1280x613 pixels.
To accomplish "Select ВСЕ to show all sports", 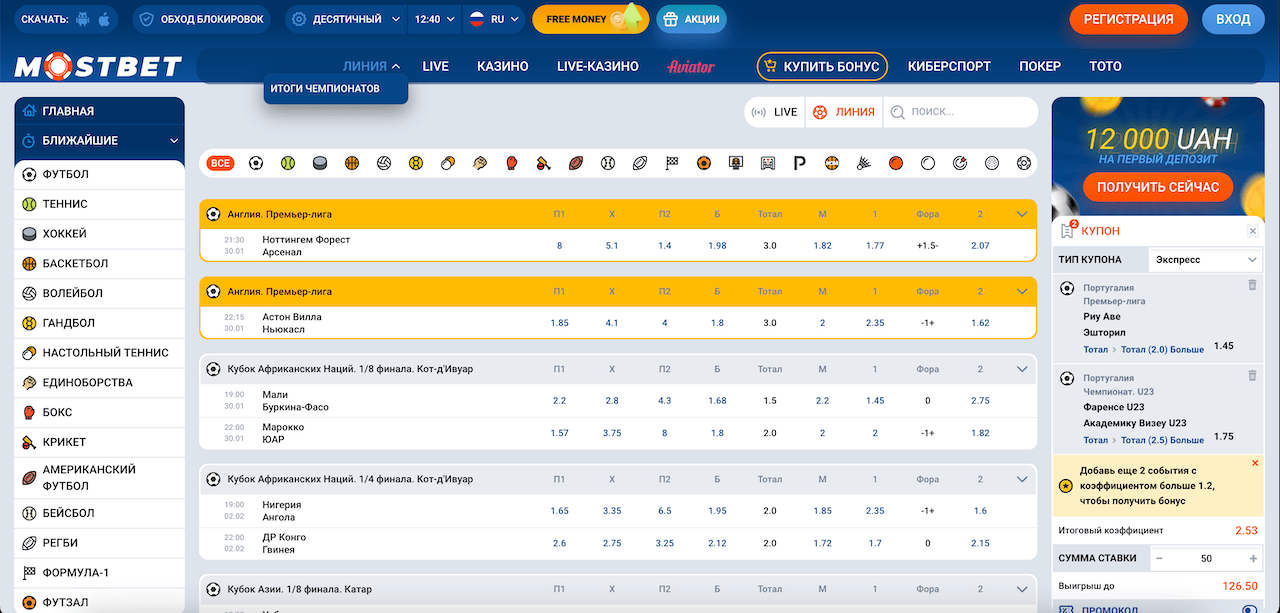I will pyautogui.click(x=221, y=163).
